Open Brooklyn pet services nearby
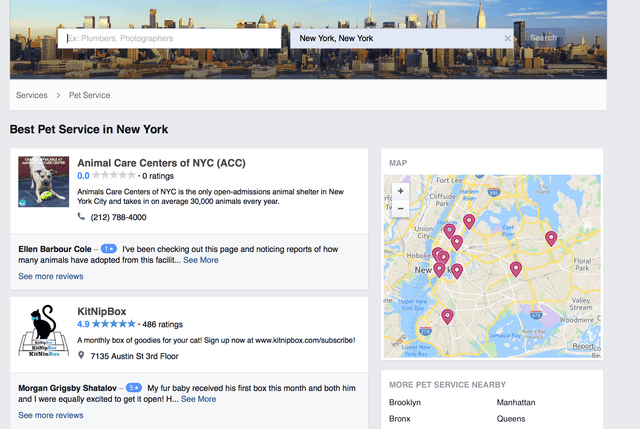This screenshot has height=429, width=640. (405, 402)
